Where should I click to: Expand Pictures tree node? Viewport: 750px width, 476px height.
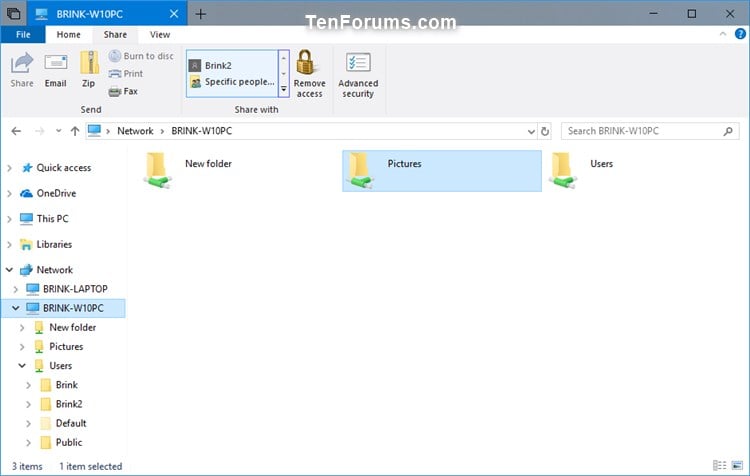click(22, 346)
